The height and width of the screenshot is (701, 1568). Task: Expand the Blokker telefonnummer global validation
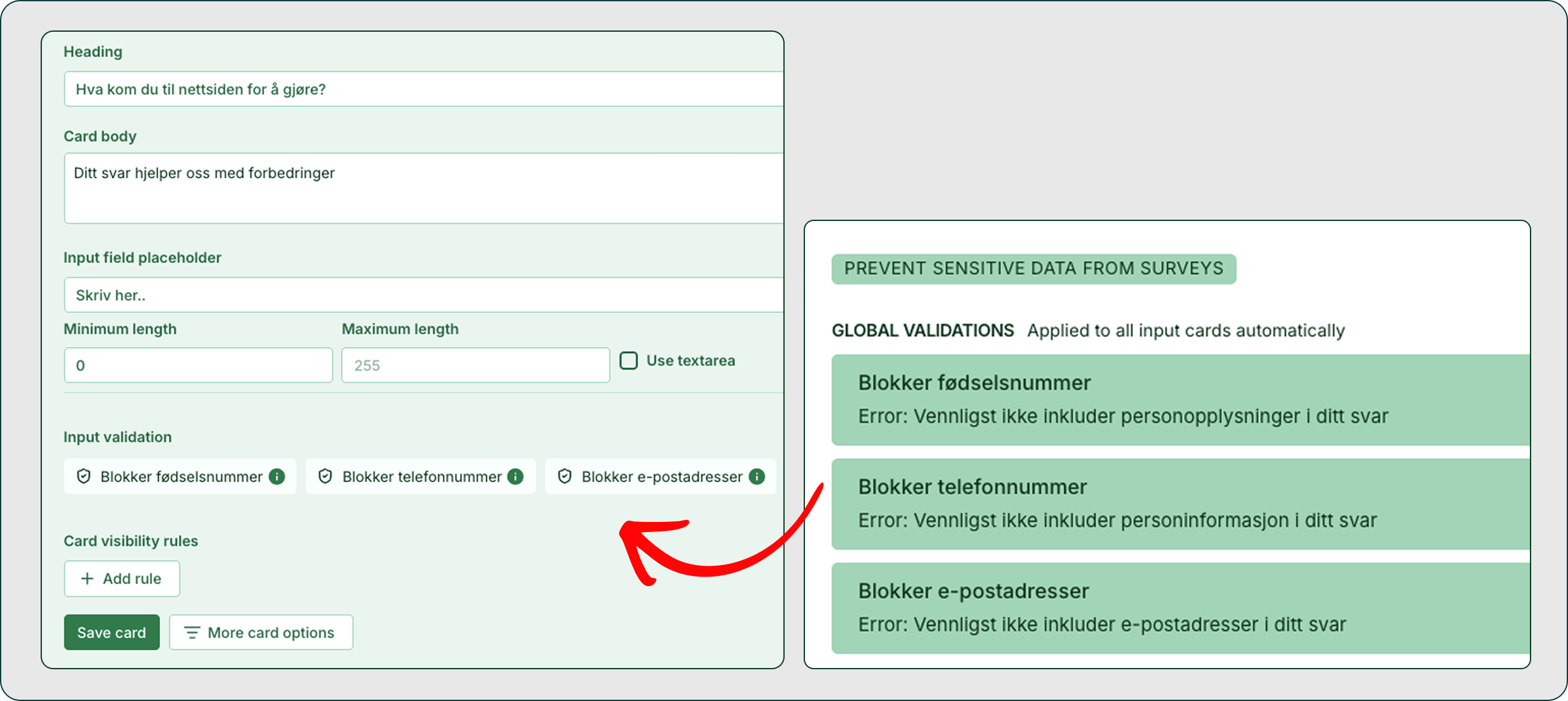[x=1181, y=504]
